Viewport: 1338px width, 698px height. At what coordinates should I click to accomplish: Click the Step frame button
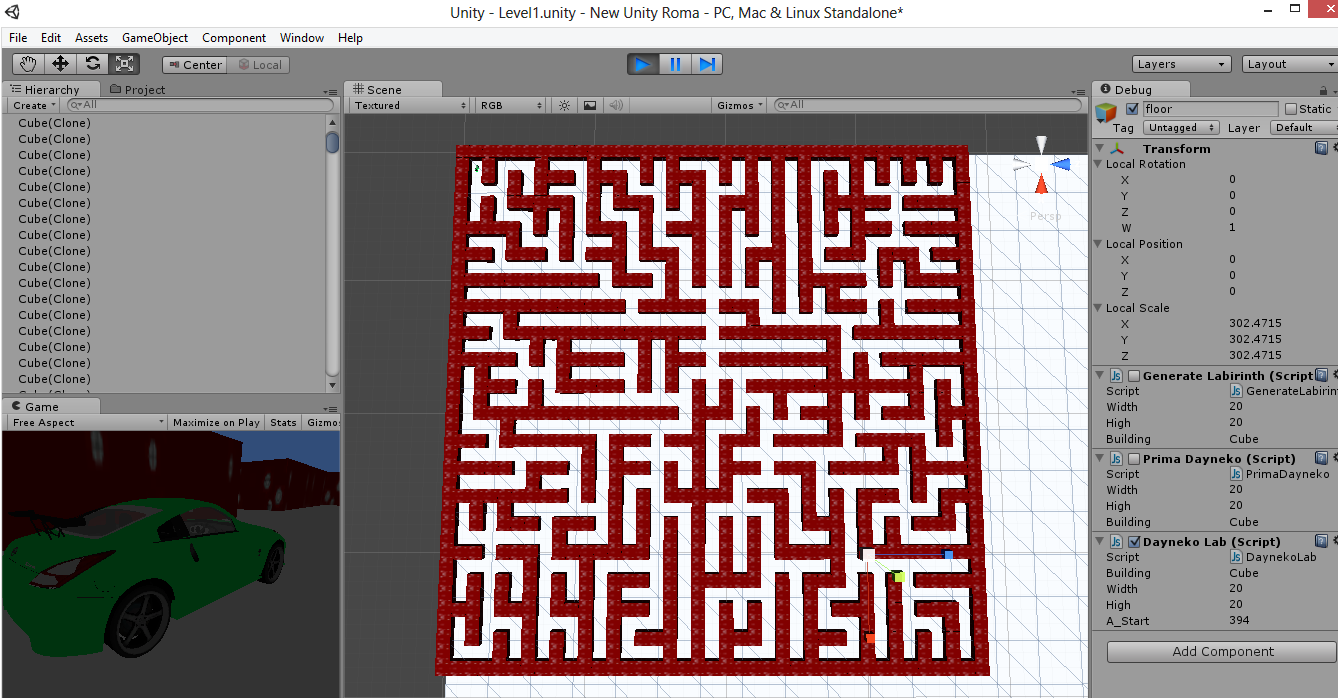(x=707, y=64)
